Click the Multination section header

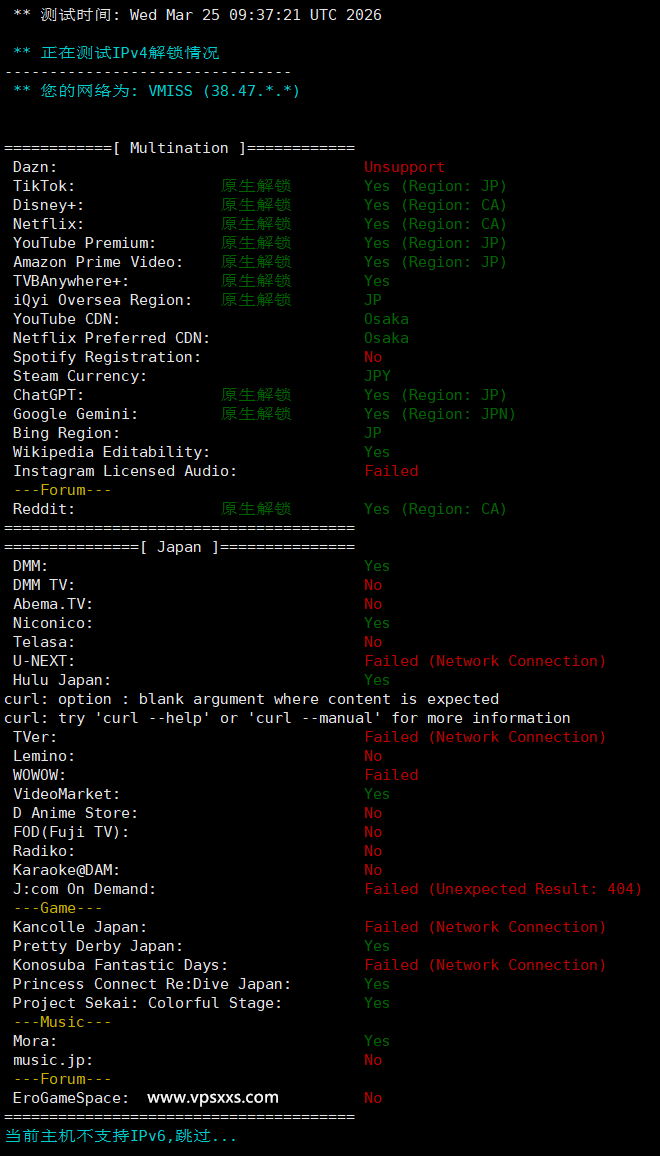(x=179, y=148)
